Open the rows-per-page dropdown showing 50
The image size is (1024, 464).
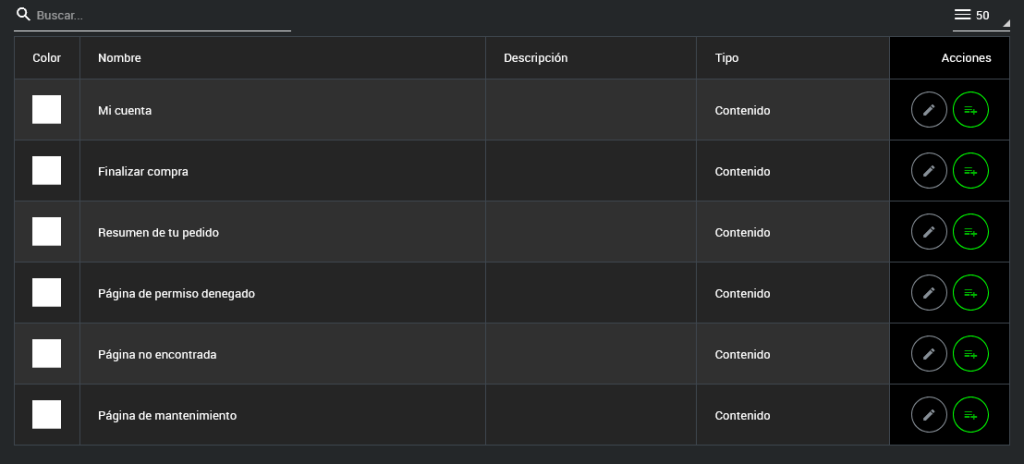coord(982,15)
